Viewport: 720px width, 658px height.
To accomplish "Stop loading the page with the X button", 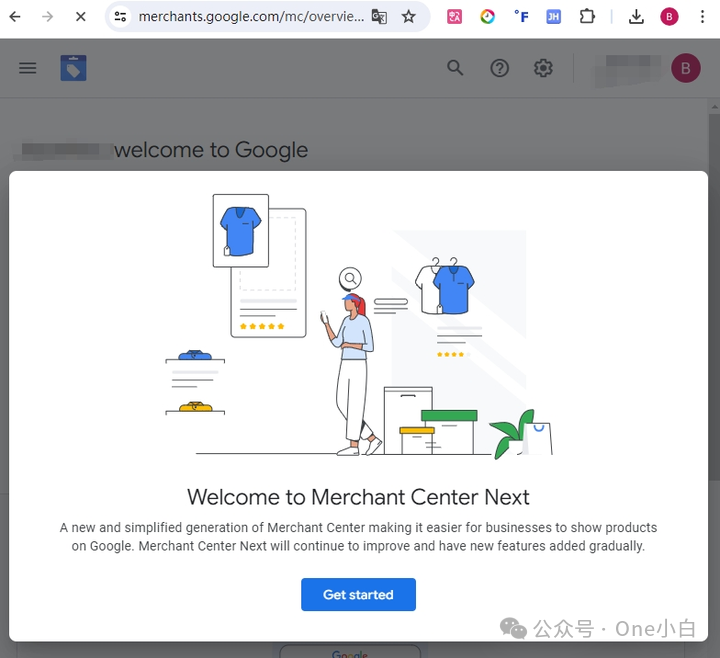I will (x=80, y=17).
